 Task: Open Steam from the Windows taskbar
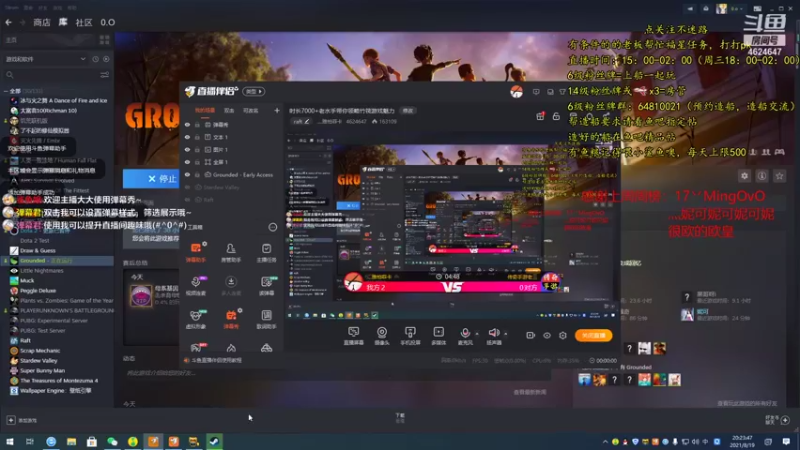[214, 441]
